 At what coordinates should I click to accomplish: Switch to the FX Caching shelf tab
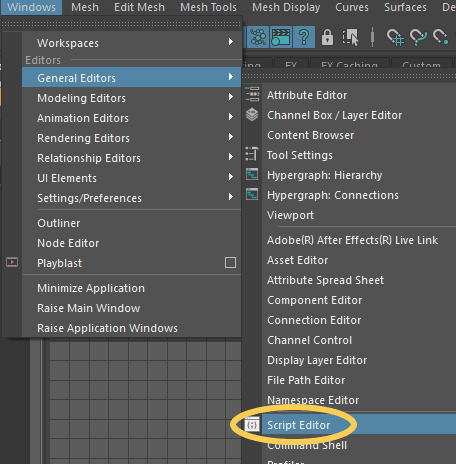(x=349, y=63)
